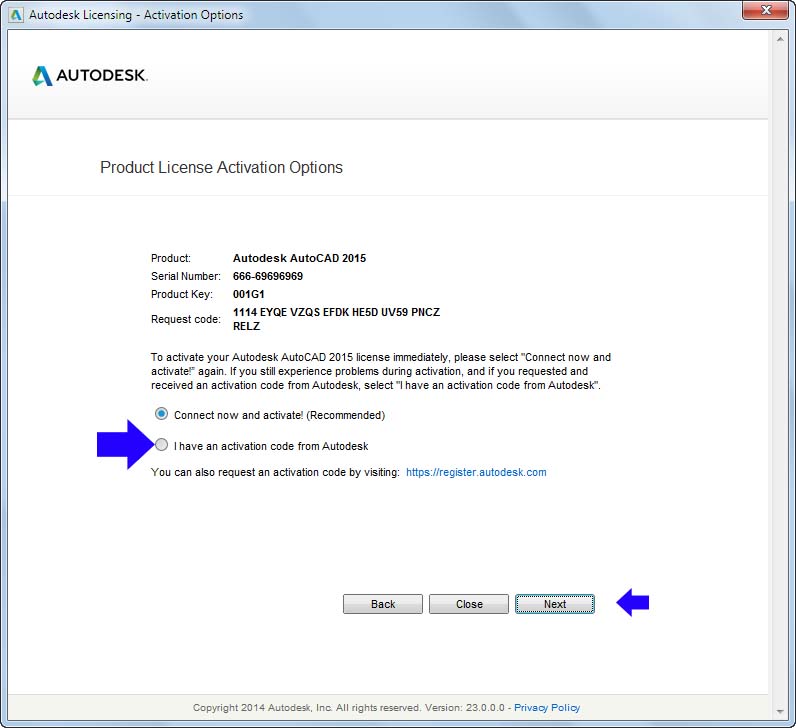This screenshot has width=796, height=728.
Task: Open the Privacy Policy link
Action: [547, 707]
